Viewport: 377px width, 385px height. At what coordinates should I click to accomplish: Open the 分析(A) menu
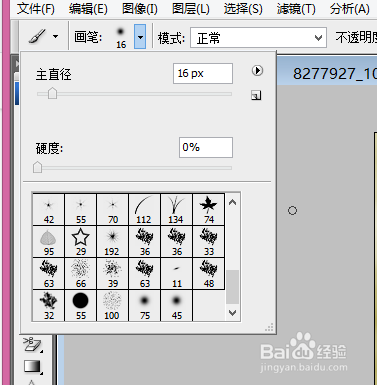point(350,9)
